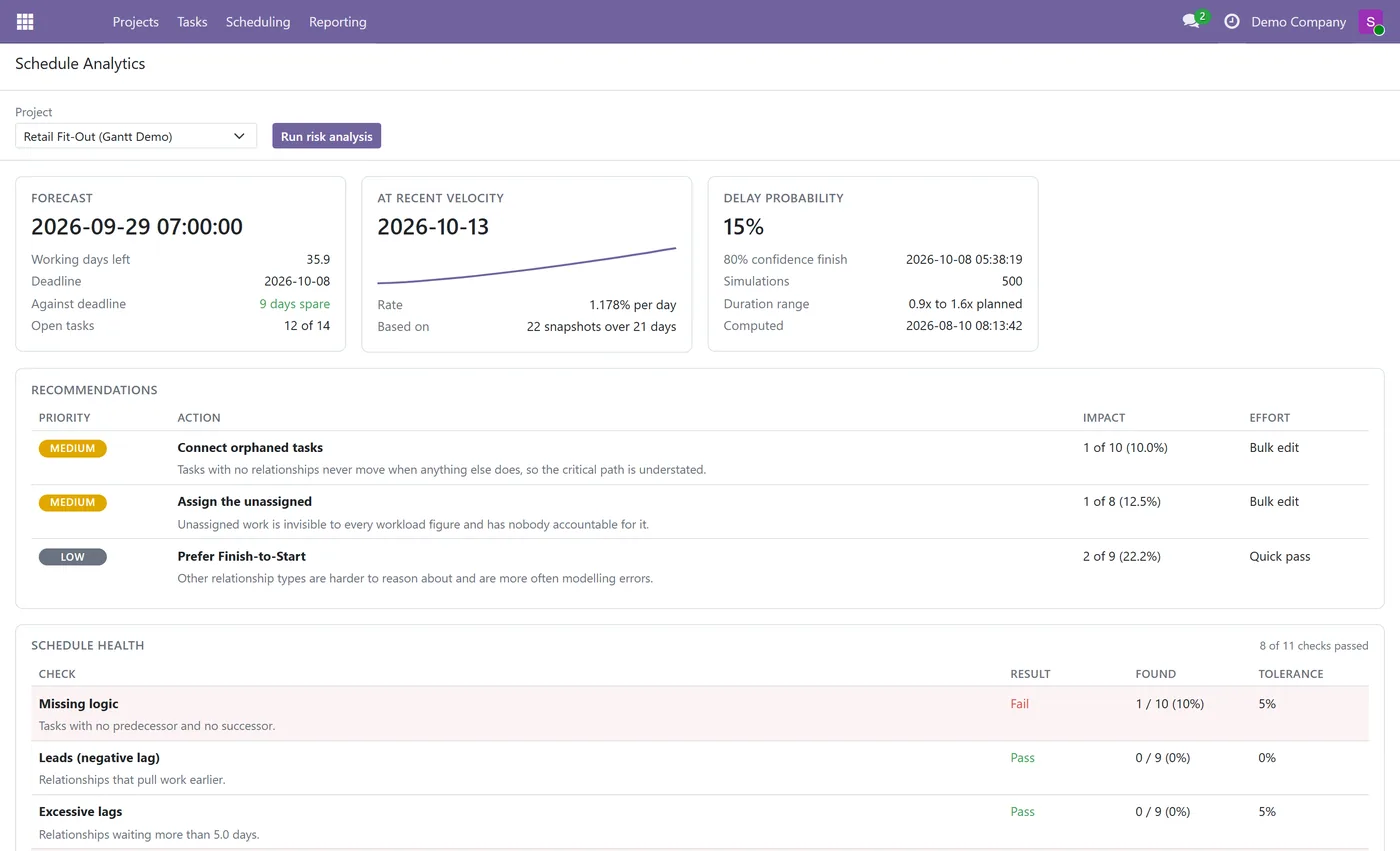Click the 1 / 10 (10%) found value
The height and width of the screenshot is (851, 1400).
(1170, 704)
